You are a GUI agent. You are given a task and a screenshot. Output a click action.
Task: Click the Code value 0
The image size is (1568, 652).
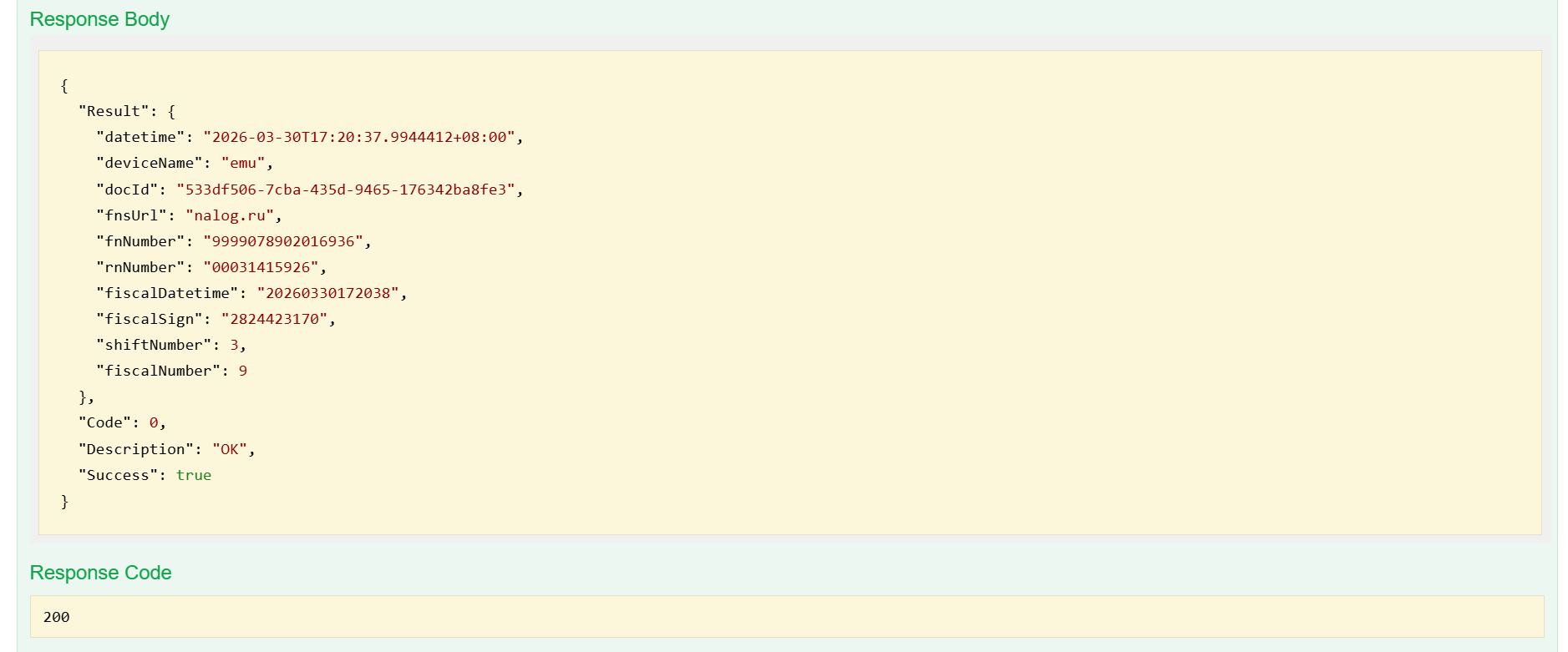coord(154,422)
